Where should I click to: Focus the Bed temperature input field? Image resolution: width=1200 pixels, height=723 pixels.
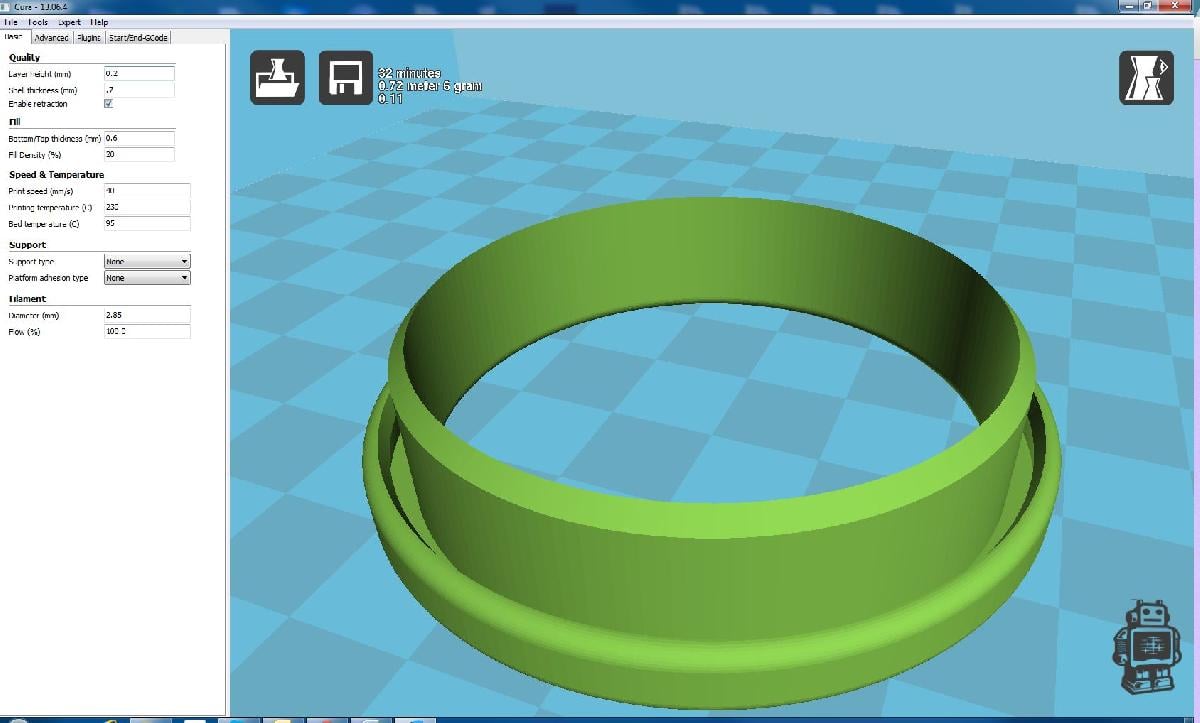tap(146, 224)
